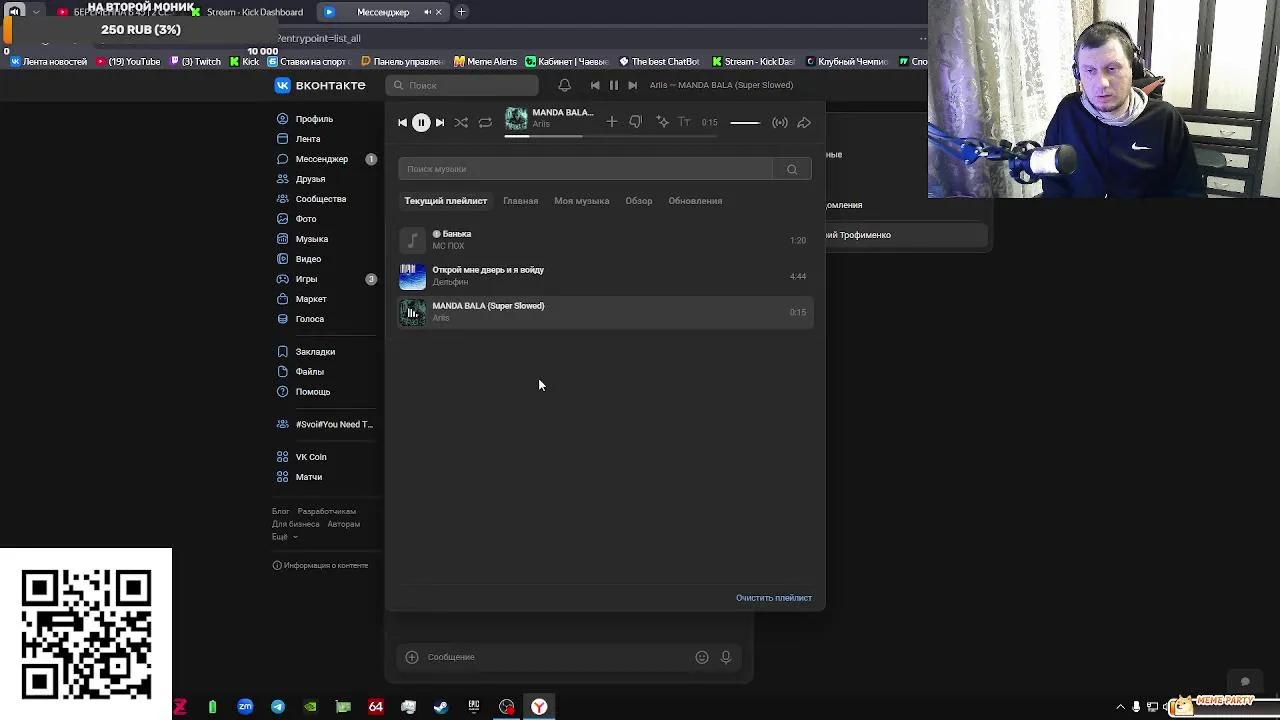Toggle repeat mode in the music player
The height and width of the screenshot is (720, 1280).
point(485,122)
